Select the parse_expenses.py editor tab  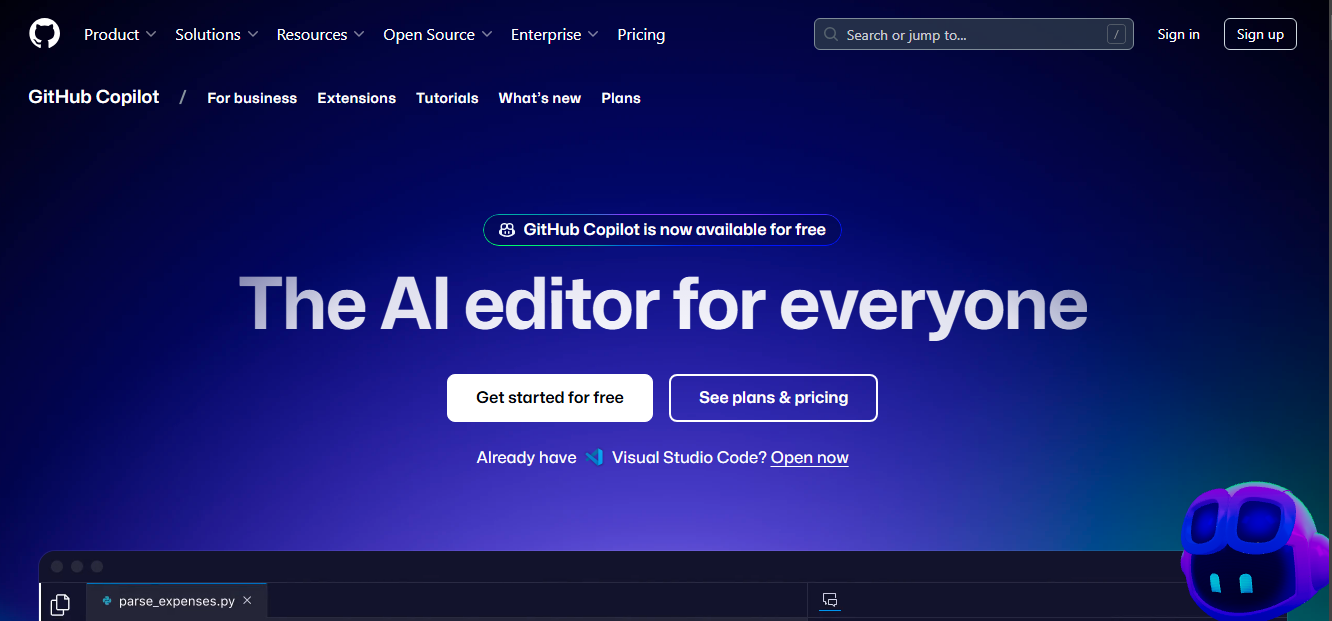coord(177,601)
